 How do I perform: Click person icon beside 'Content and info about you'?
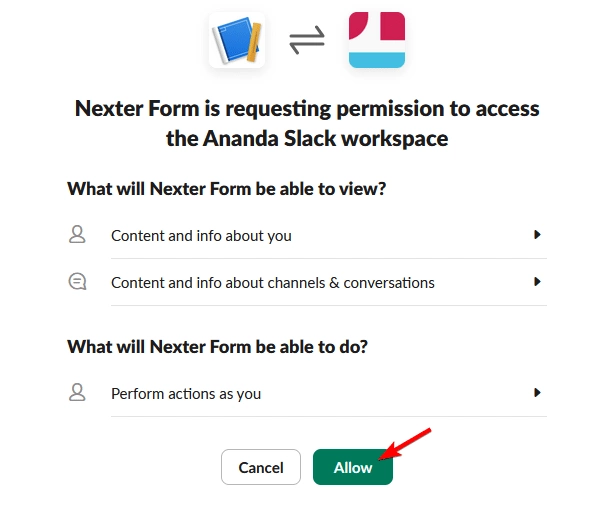click(77, 235)
